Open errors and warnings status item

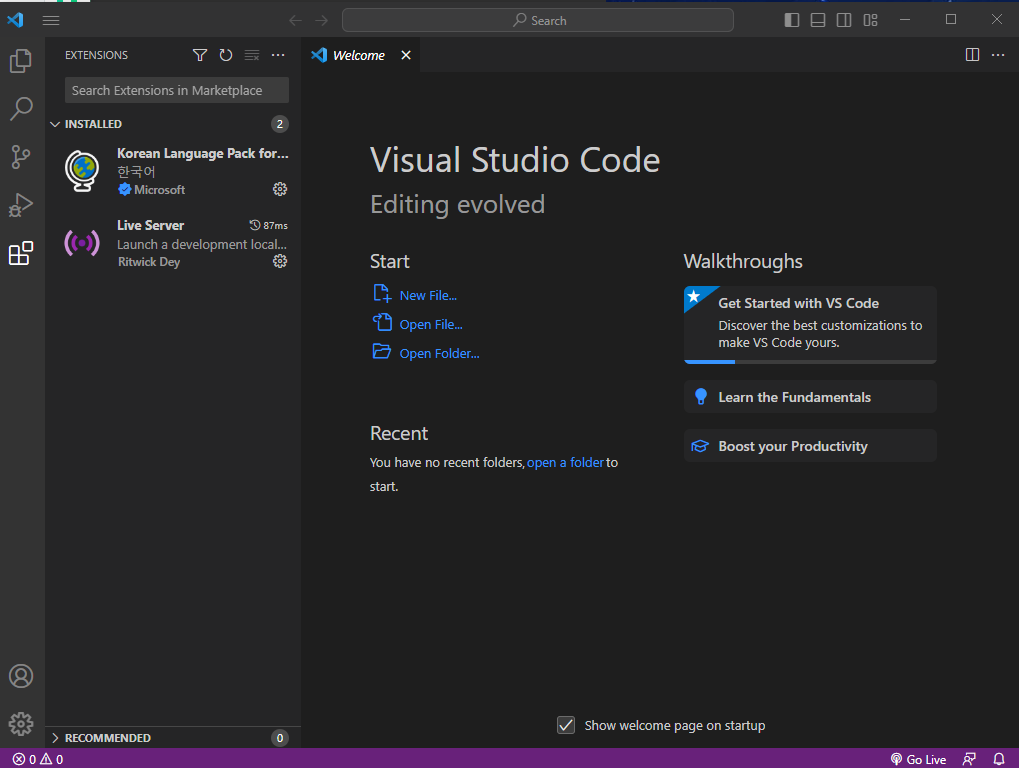pyautogui.click(x=38, y=759)
